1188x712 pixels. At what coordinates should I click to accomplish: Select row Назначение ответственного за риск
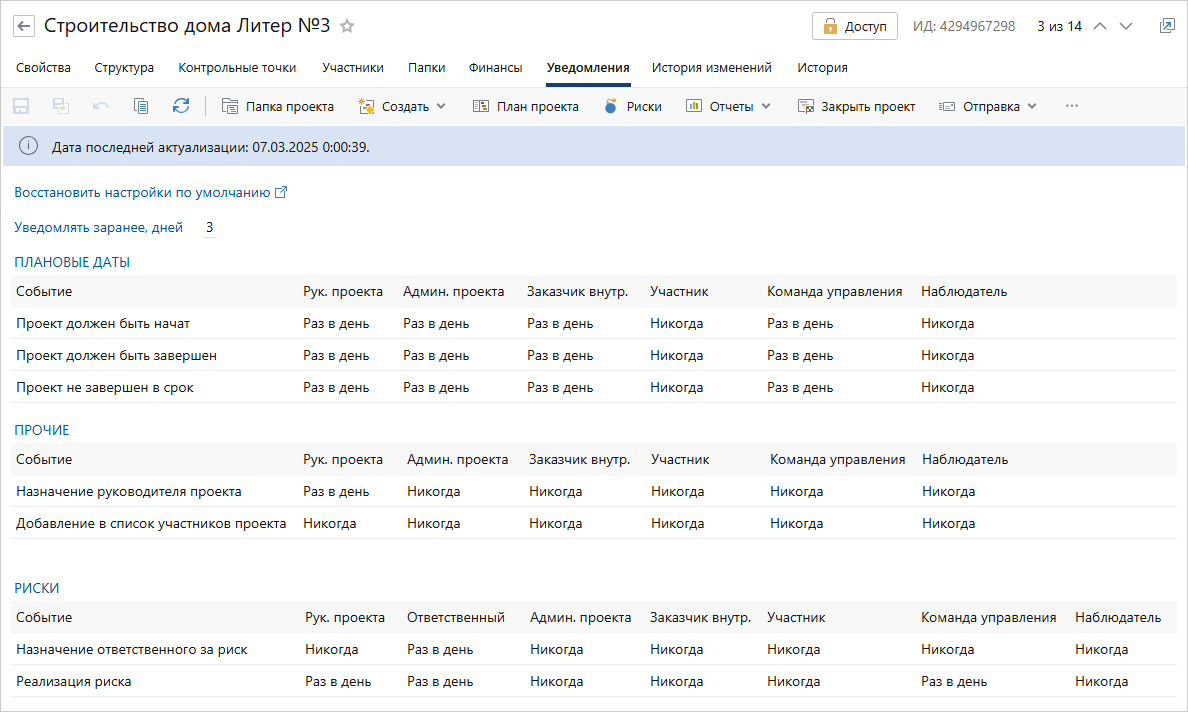pos(594,649)
